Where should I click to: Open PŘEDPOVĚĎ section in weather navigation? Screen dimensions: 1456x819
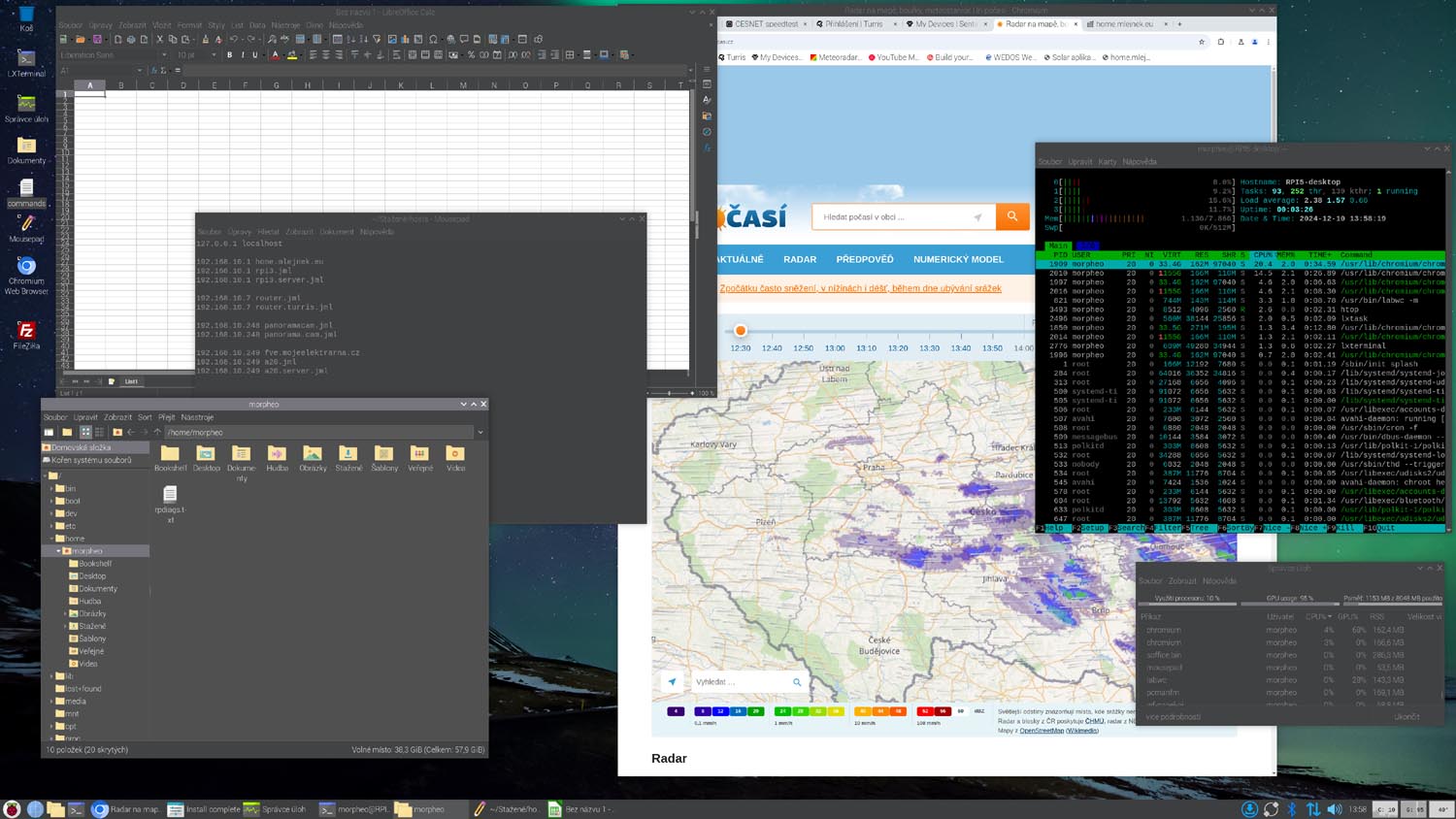click(865, 259)
